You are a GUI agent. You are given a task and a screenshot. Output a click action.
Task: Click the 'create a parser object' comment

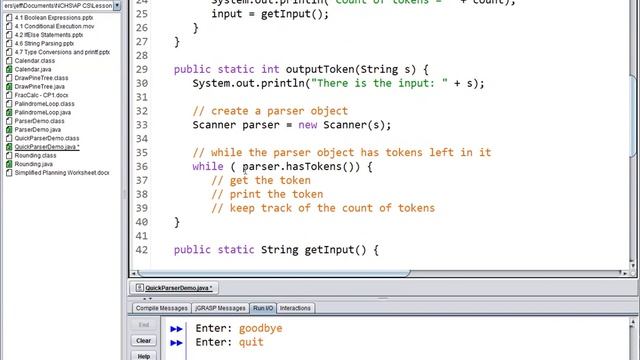270,111
